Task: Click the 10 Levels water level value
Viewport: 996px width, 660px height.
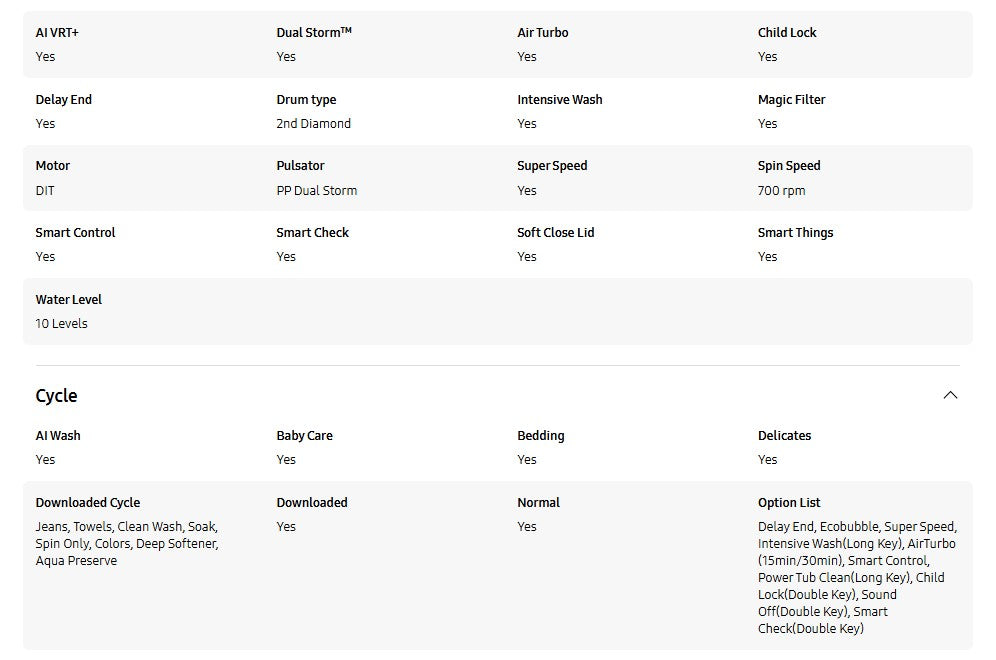Action: click(61, 323)
